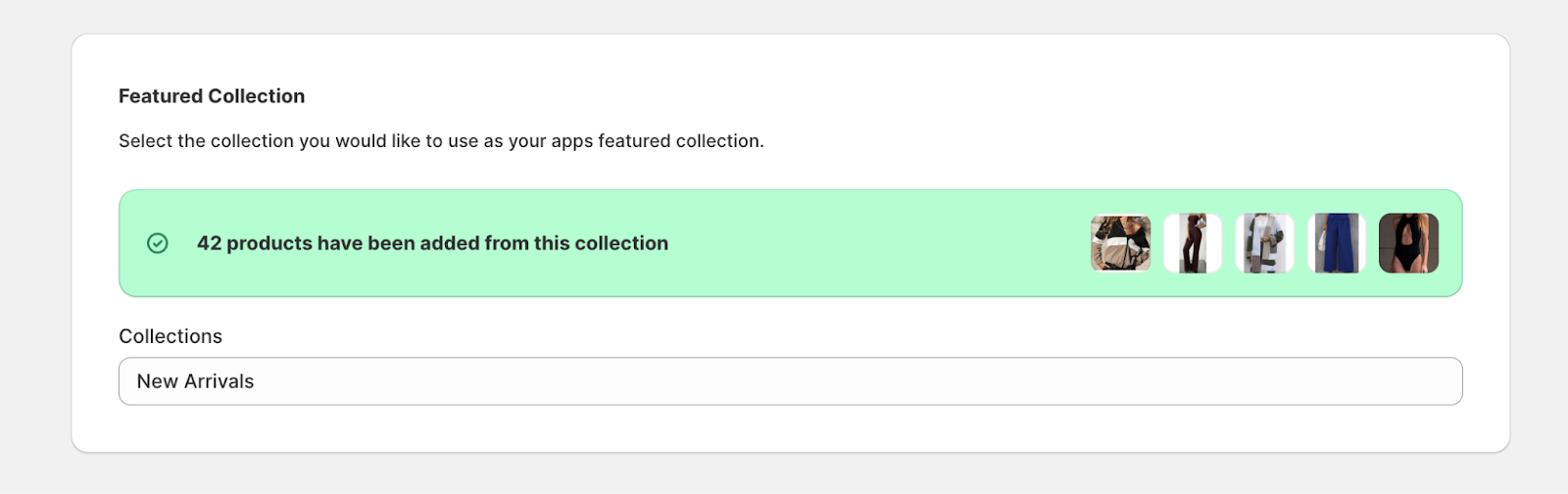Click the word 'collection' in banner message

tap(621, 243)
